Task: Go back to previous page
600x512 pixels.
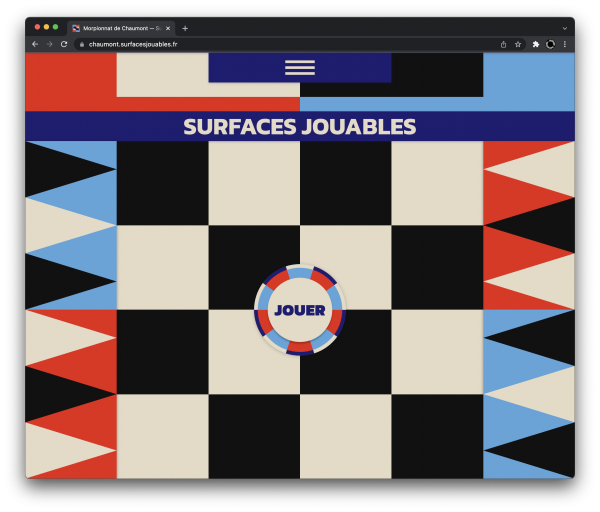Action: (35, 44)
